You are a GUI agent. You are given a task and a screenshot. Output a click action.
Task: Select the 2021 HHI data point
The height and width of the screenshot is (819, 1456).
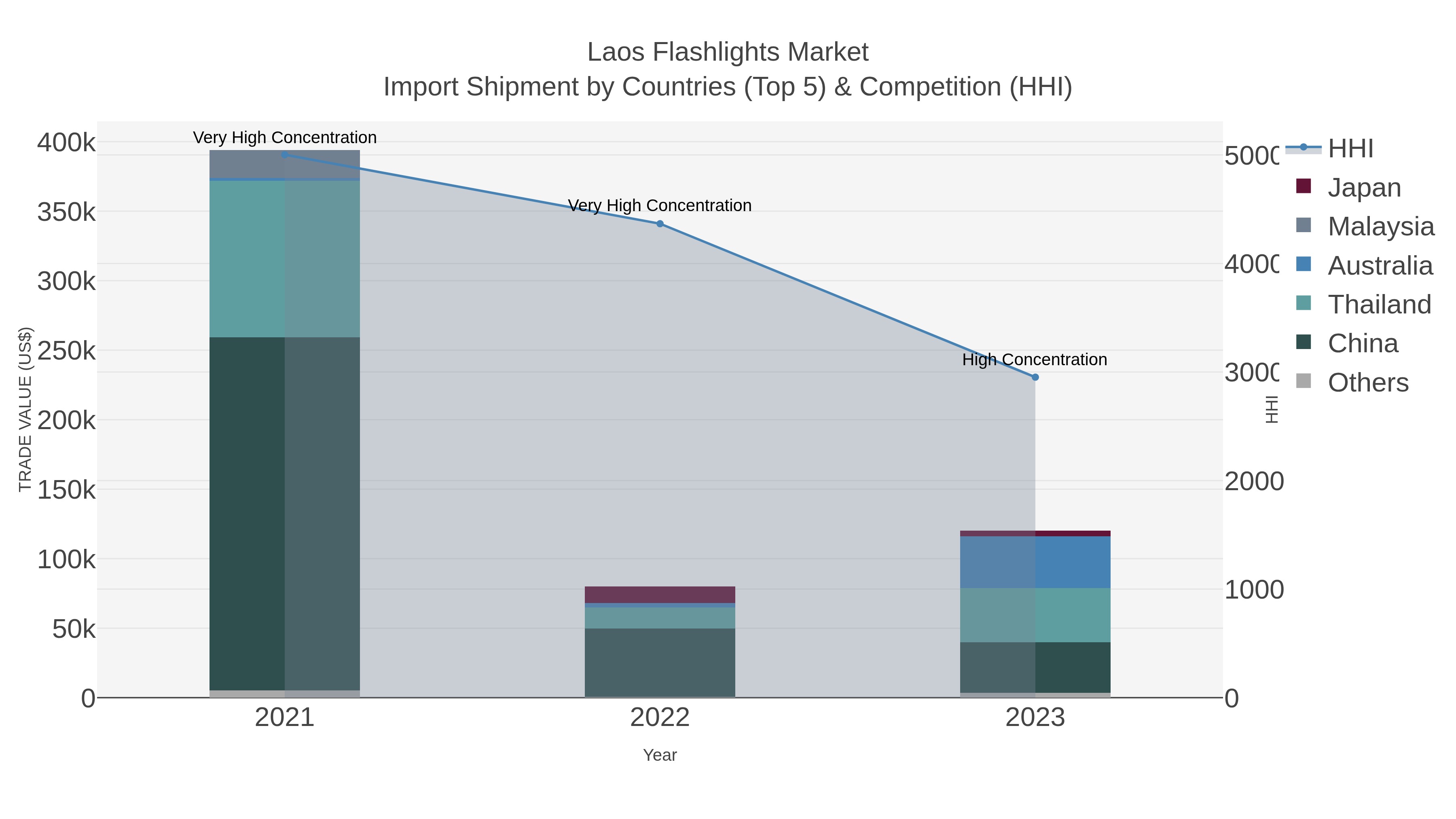tap(285, 154)
